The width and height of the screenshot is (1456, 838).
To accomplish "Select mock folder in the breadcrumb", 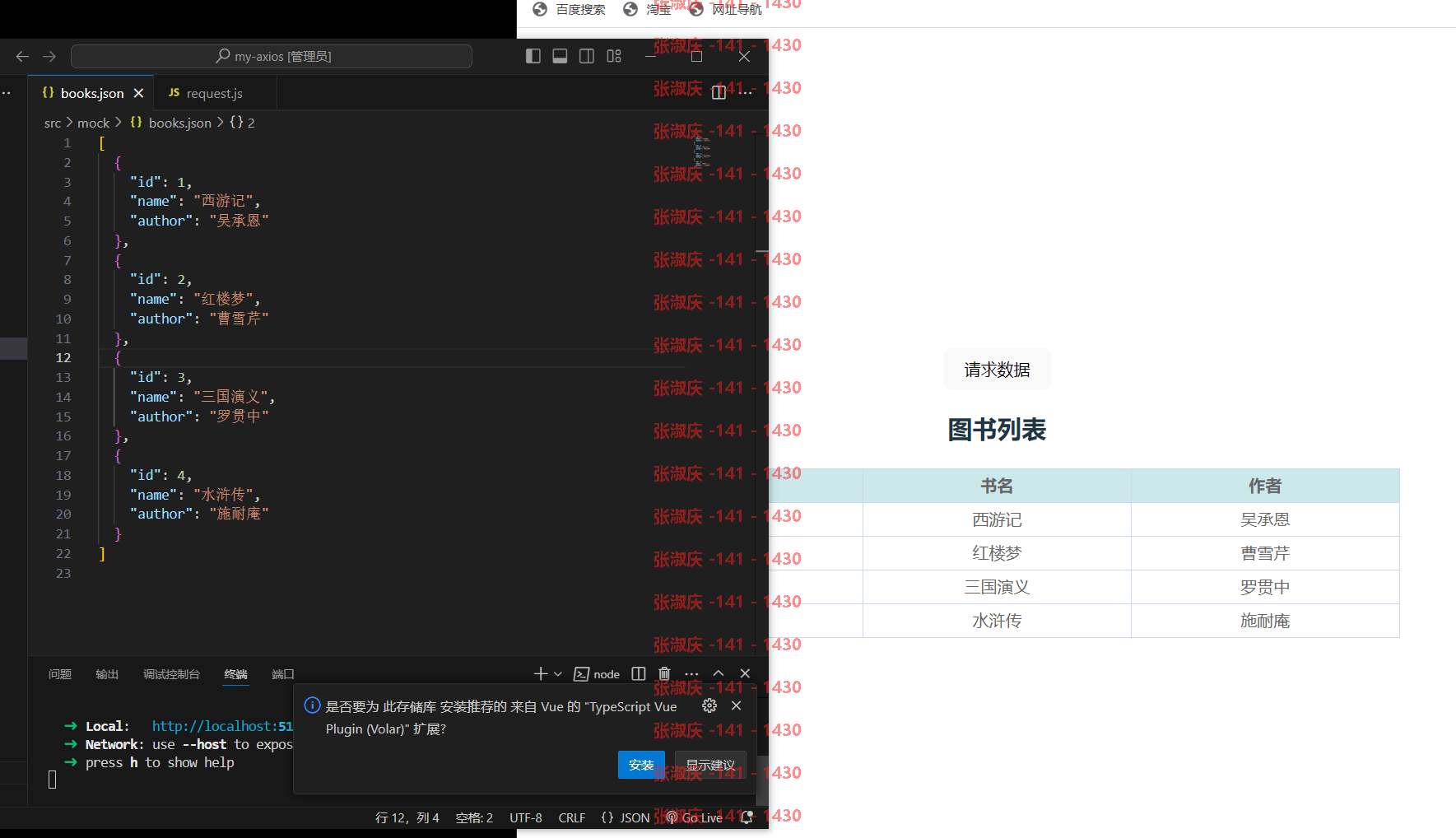I will pyautogui.click(x=93, y=123).
